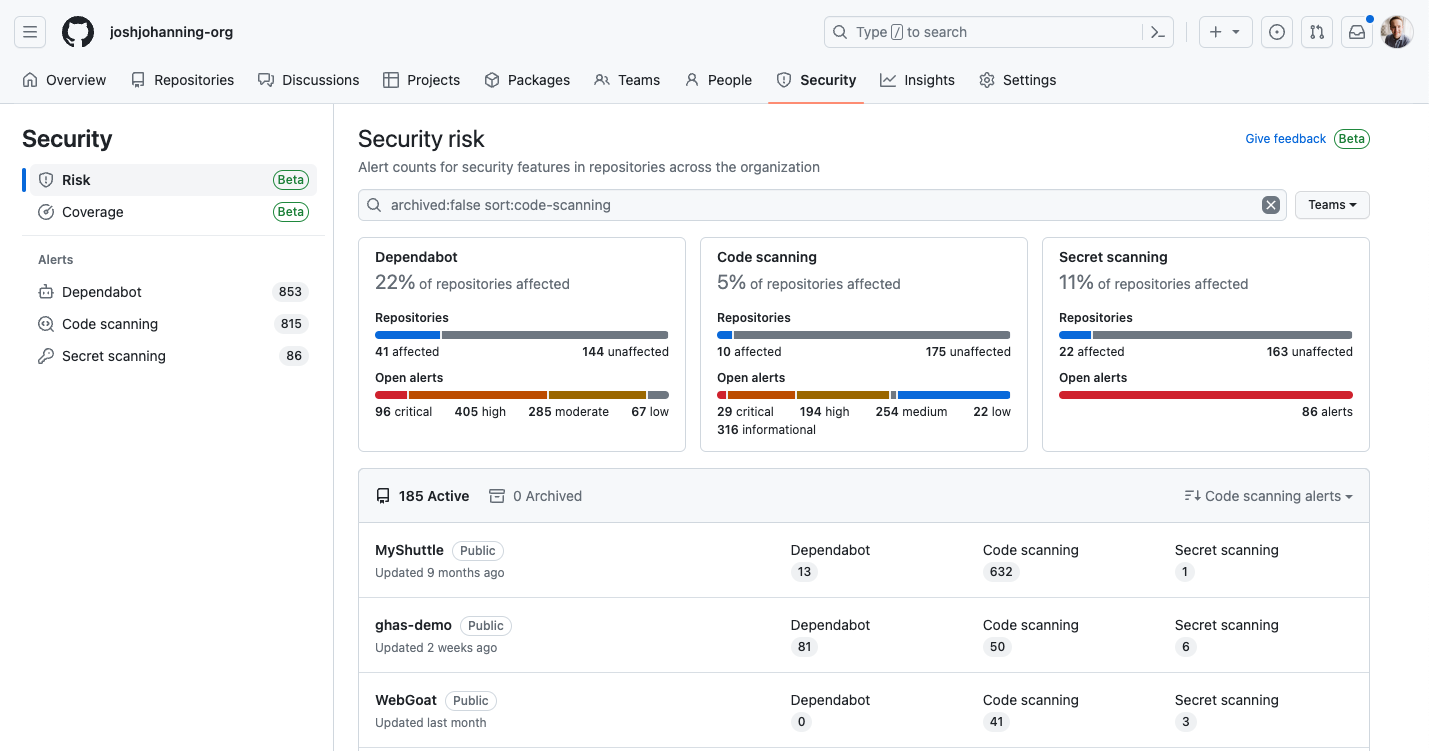Open the notifications inbox icon
The height and width of the screenshot is (751, 1429).
click(x=1356, y=31)
